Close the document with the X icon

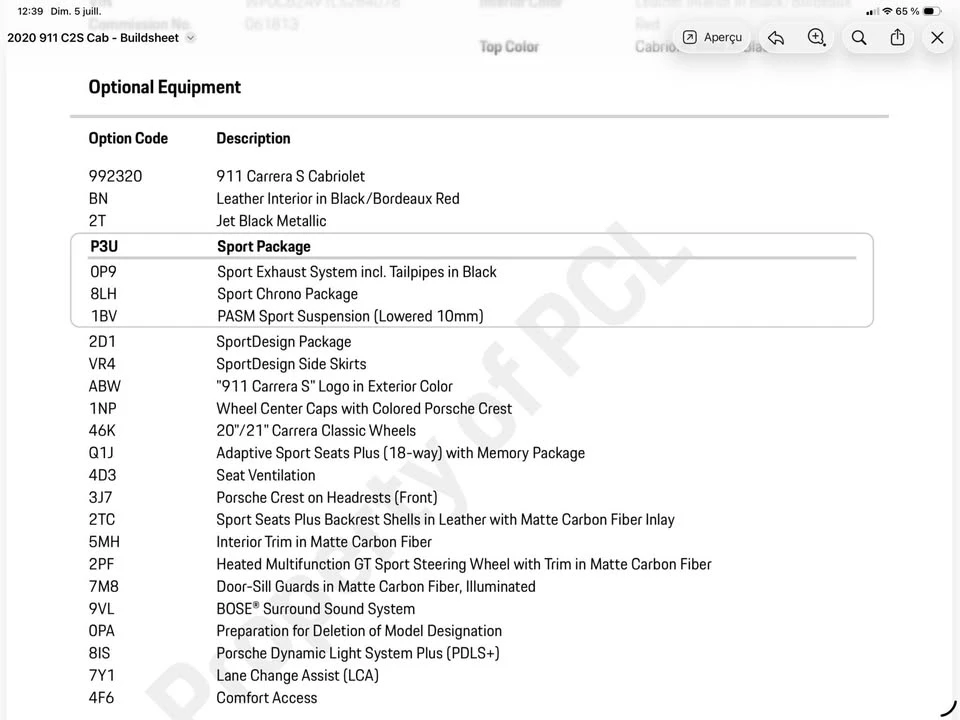(x=937, y=38)
